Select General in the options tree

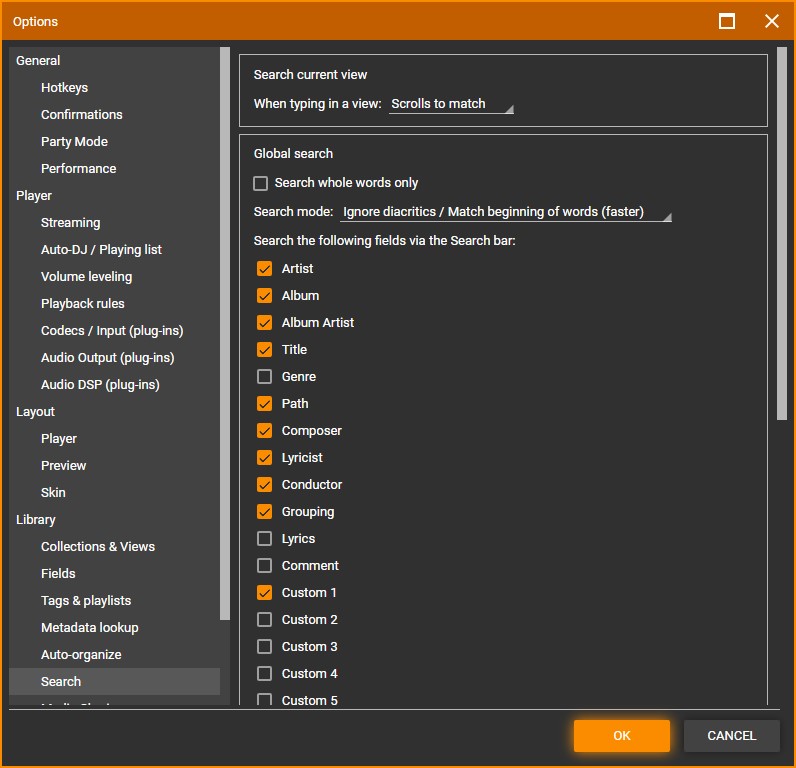point(38,60)
